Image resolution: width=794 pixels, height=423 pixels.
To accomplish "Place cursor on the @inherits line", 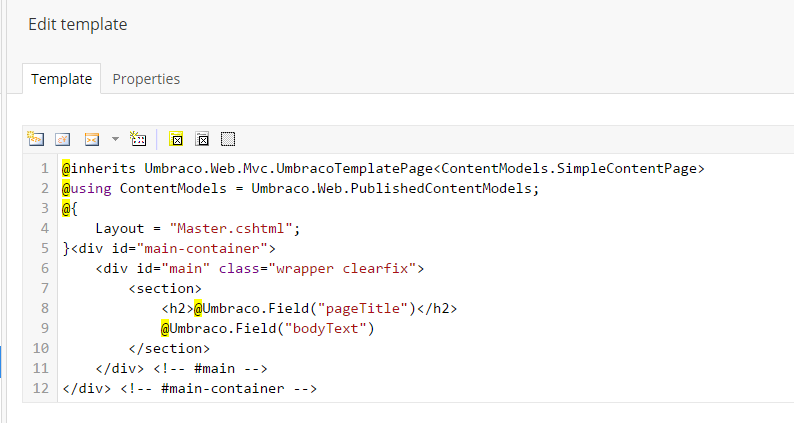I will click(x=383, y=168).
